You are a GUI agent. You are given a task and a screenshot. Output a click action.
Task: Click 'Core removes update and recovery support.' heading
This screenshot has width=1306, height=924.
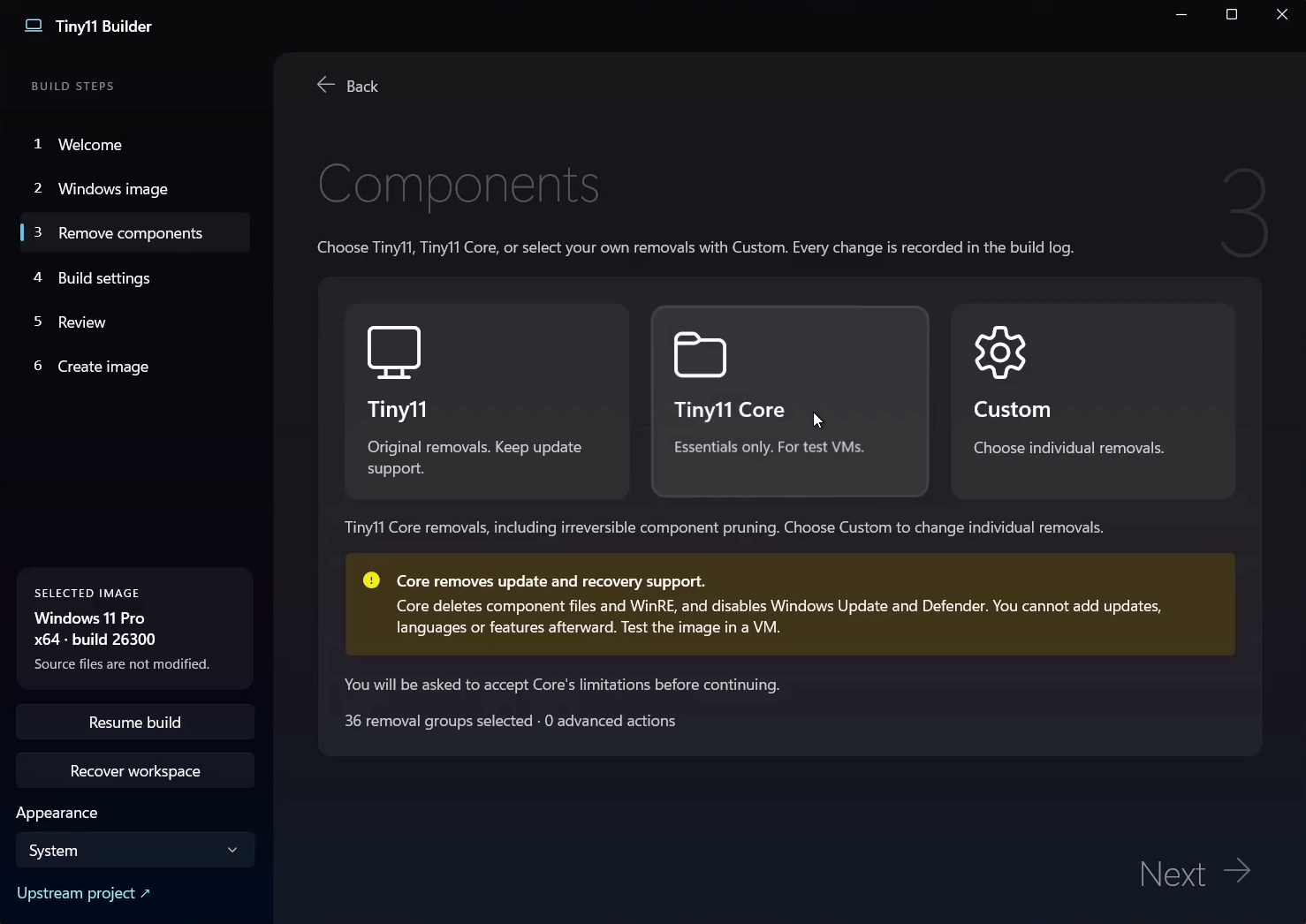550,581
